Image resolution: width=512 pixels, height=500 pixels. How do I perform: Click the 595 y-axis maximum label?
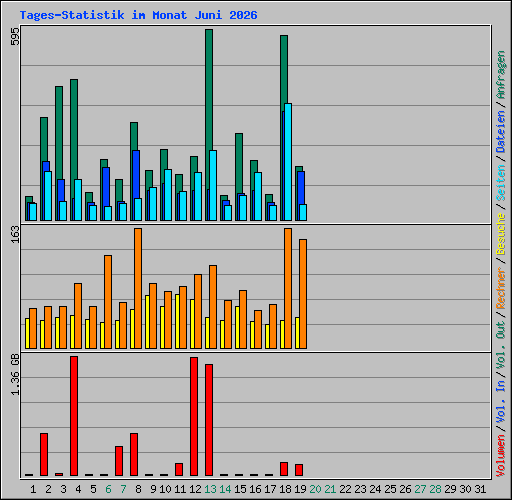tap(15, 36)
